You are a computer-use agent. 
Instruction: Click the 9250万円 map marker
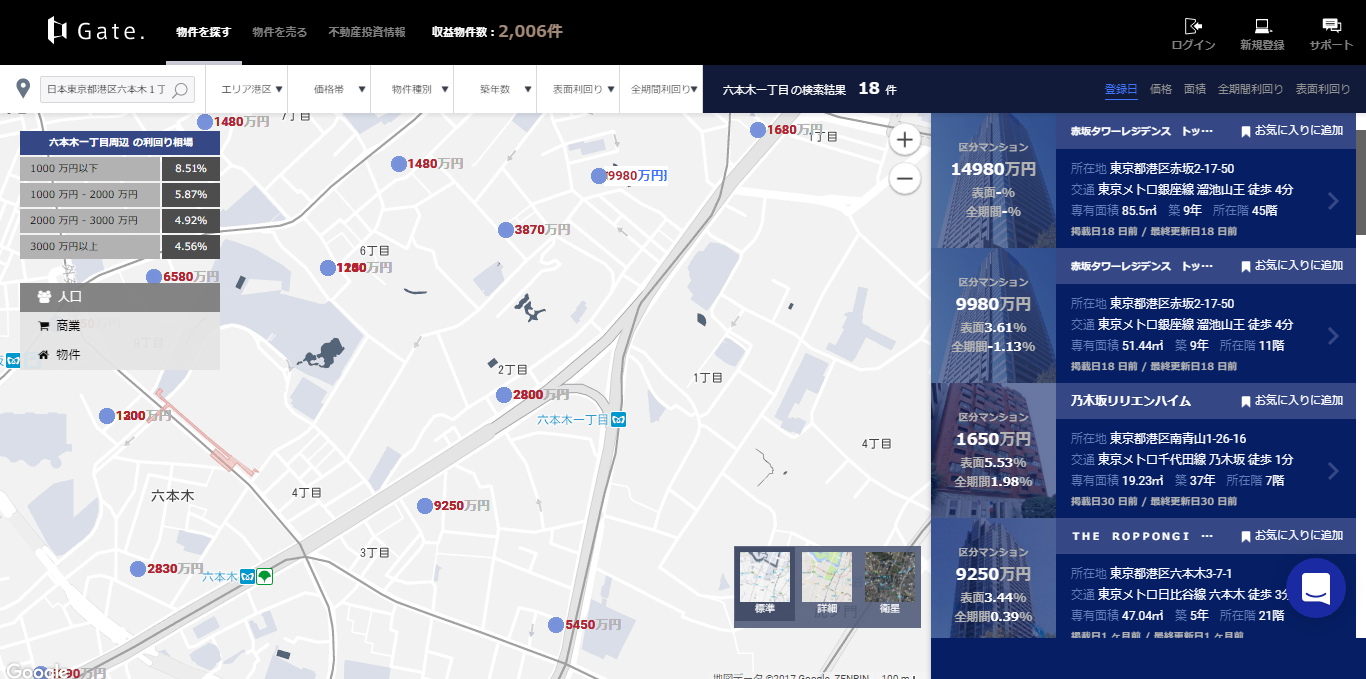click(x=425, y=506)
